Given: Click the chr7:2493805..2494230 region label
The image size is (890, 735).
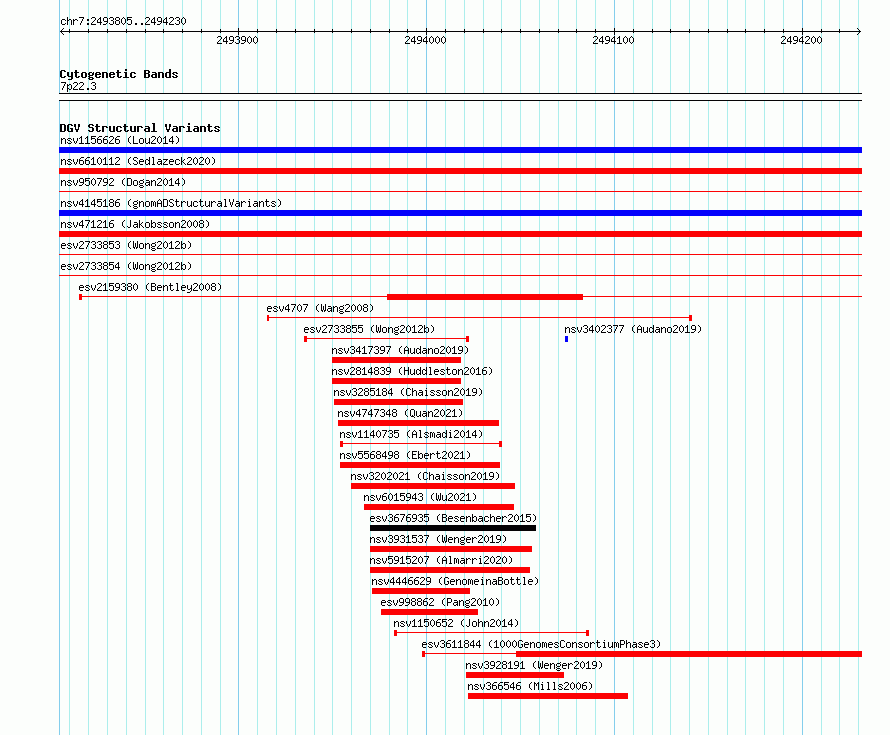Looking at the screenshot, I should click(123, 21).
